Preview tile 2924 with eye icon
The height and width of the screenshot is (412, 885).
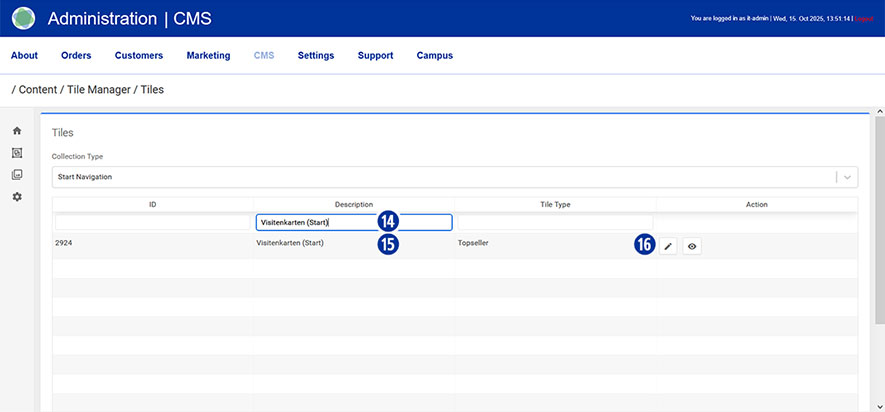coord(692,245)
